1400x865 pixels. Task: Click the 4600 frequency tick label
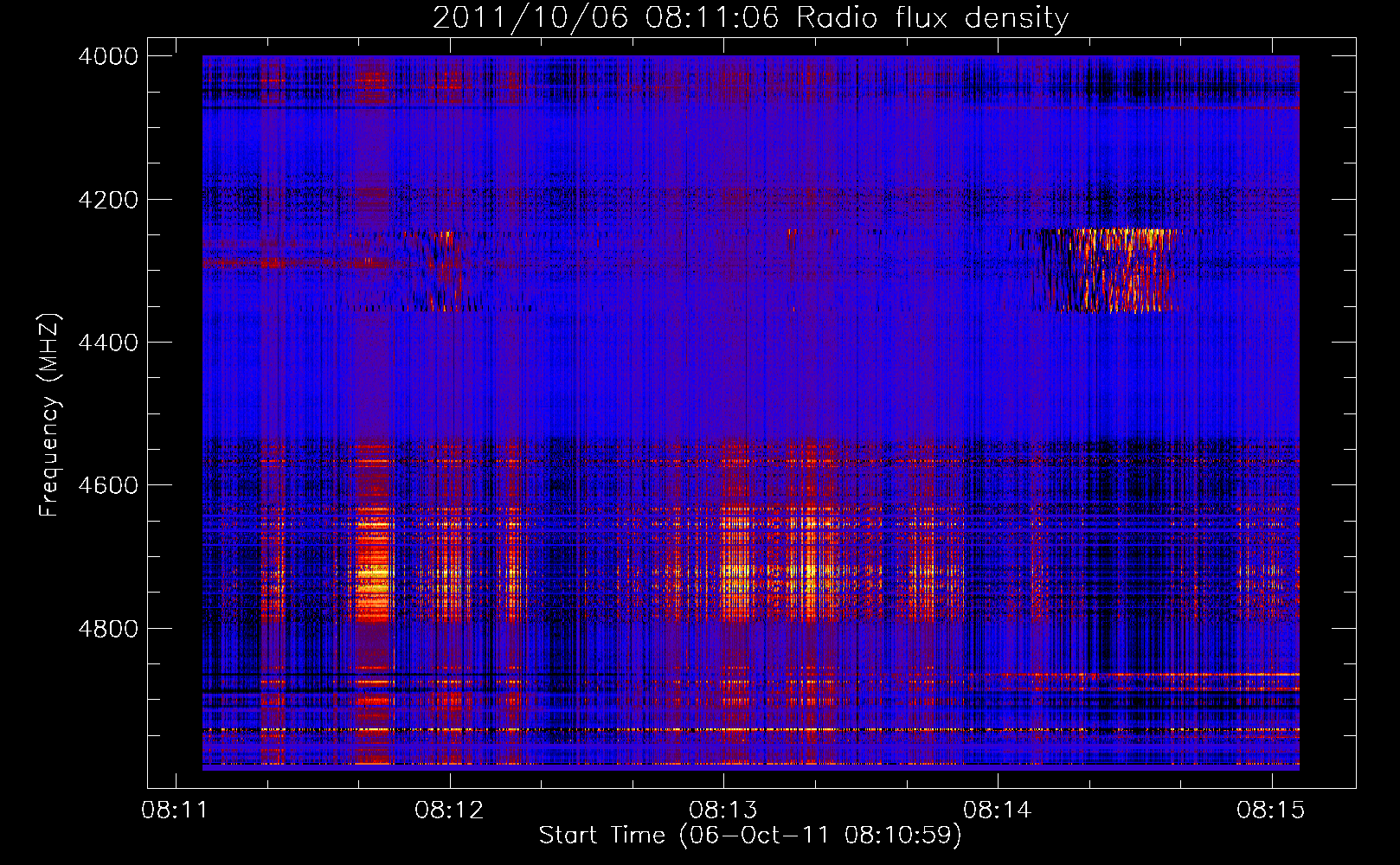point(108,485)
